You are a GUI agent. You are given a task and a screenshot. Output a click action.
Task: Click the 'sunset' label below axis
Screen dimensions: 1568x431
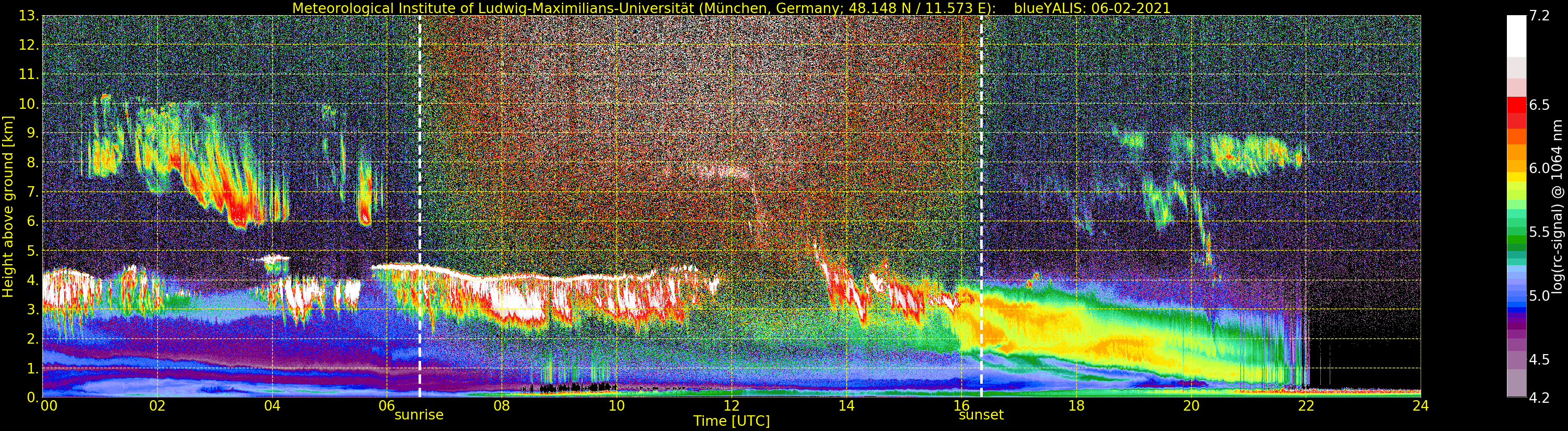pos(981,415)
